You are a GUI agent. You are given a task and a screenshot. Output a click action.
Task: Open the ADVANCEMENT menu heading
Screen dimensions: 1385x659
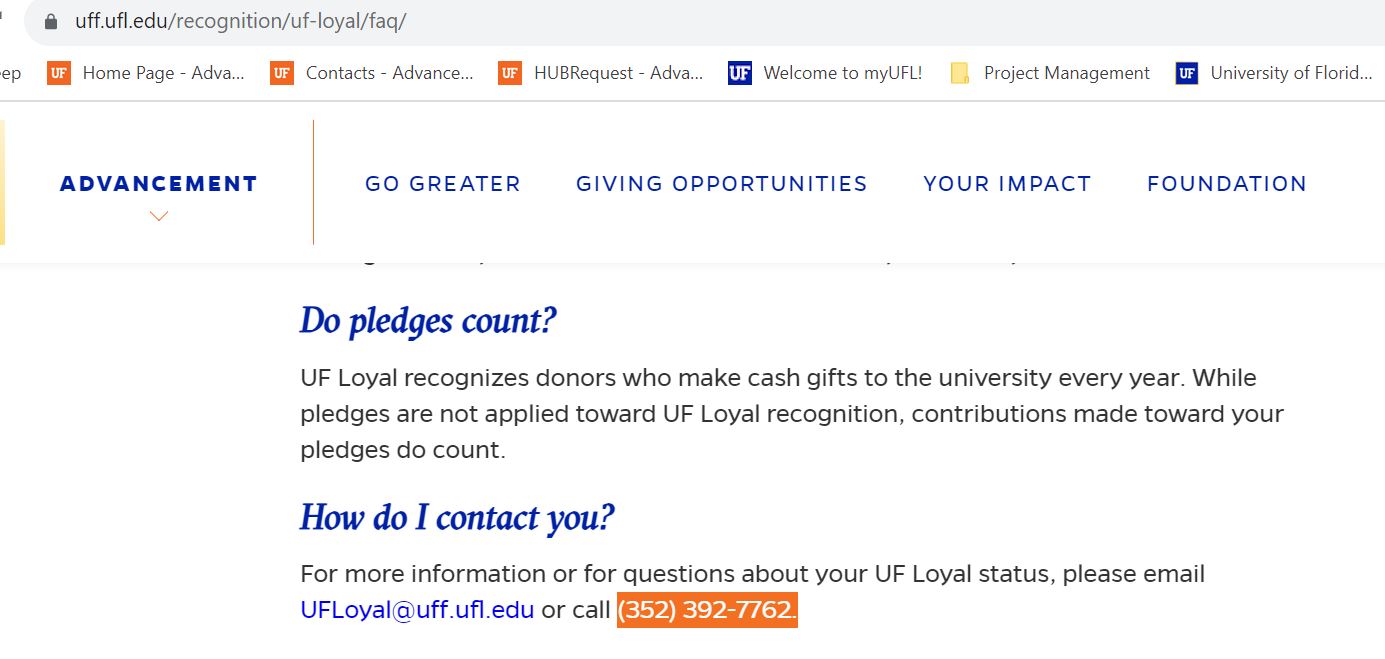pos(159,184)
